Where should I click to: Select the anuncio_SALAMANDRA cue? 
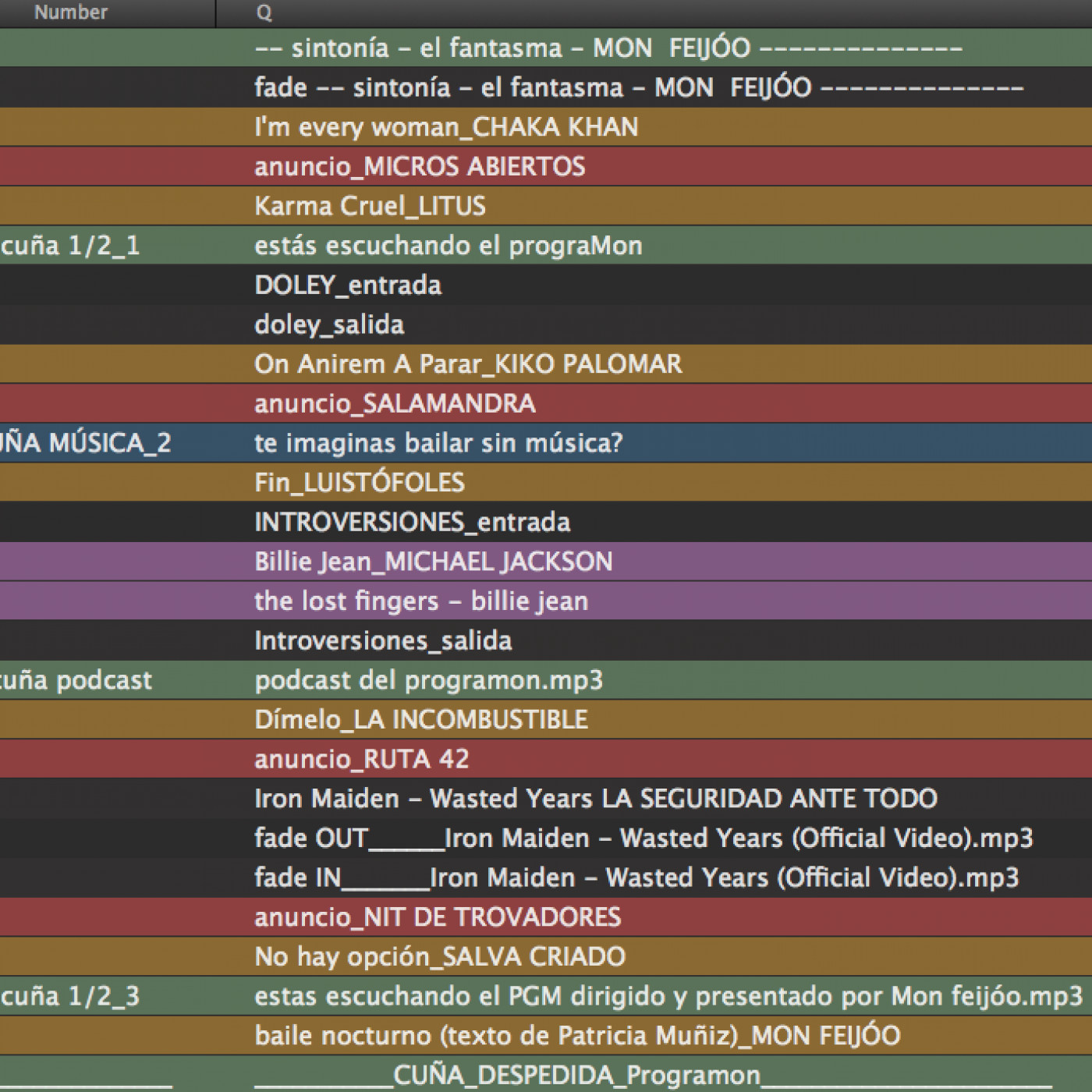click(395, 404)
